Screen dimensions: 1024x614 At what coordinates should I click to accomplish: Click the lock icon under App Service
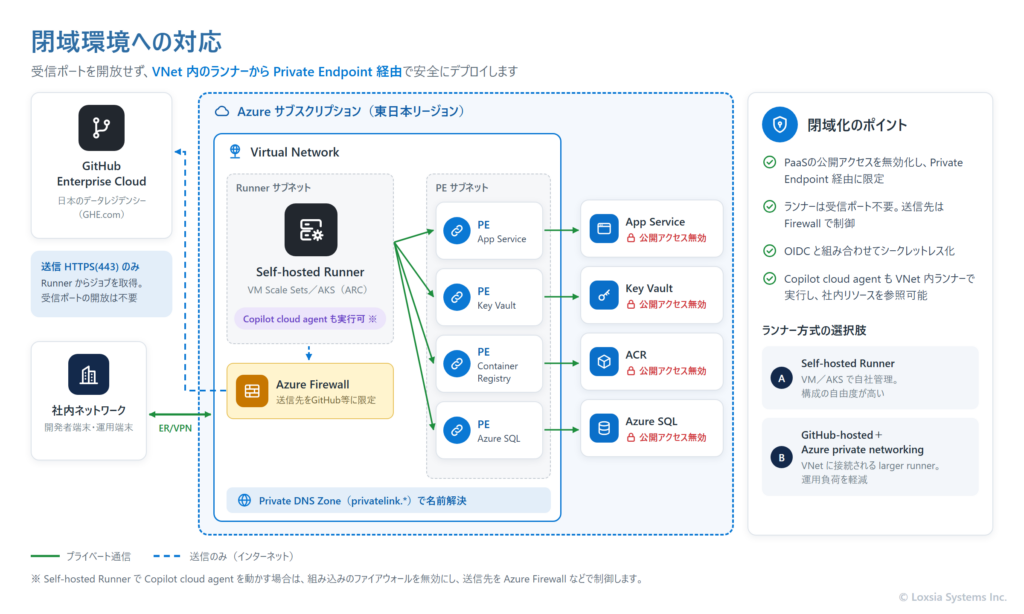(631, 238)
